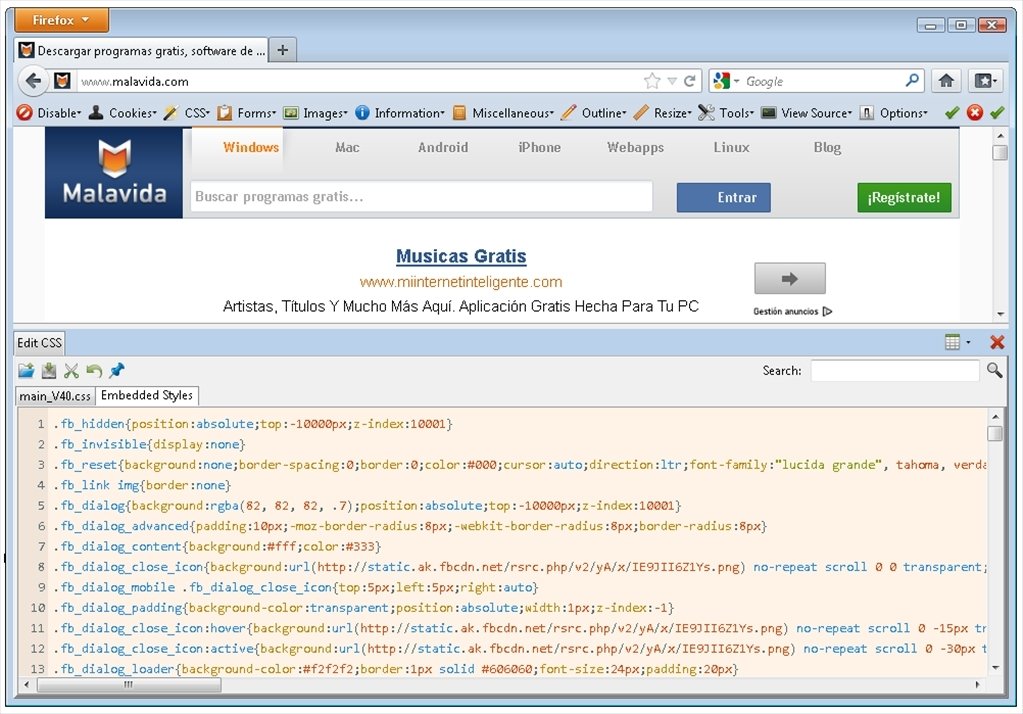Open the www.miinternetinteligente.com link

click(461, 282)
